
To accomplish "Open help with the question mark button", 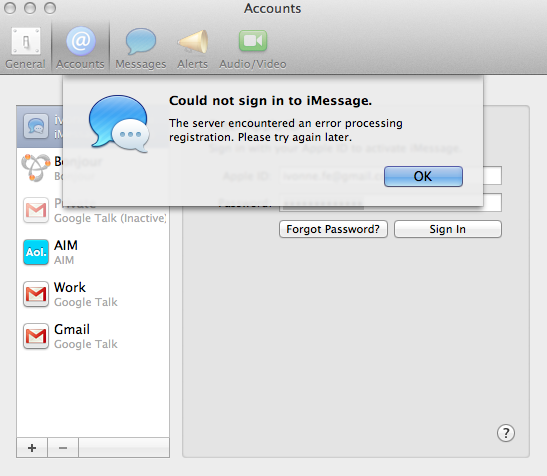I will (505, 433).
